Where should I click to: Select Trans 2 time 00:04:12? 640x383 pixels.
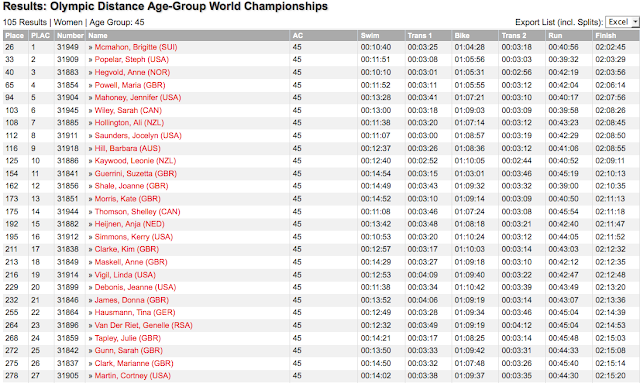[516, 325]
